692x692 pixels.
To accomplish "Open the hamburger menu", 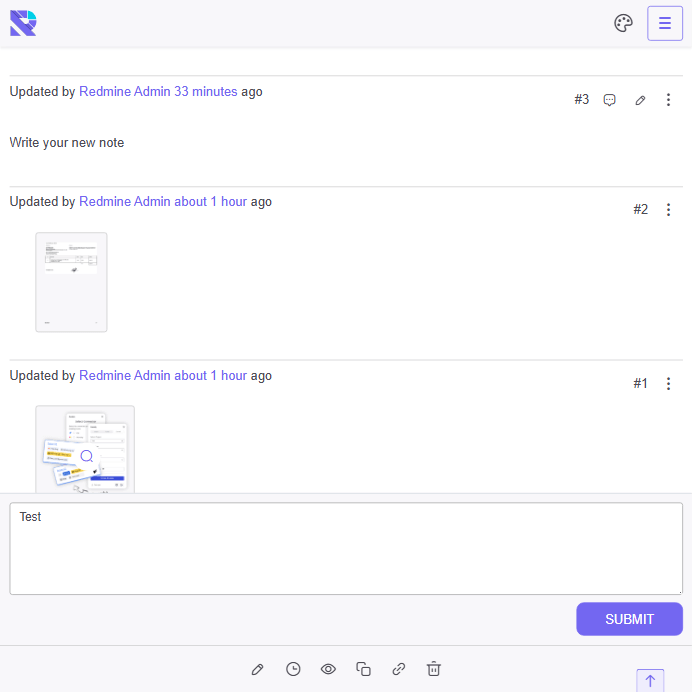I will click(x=665, y=23).
